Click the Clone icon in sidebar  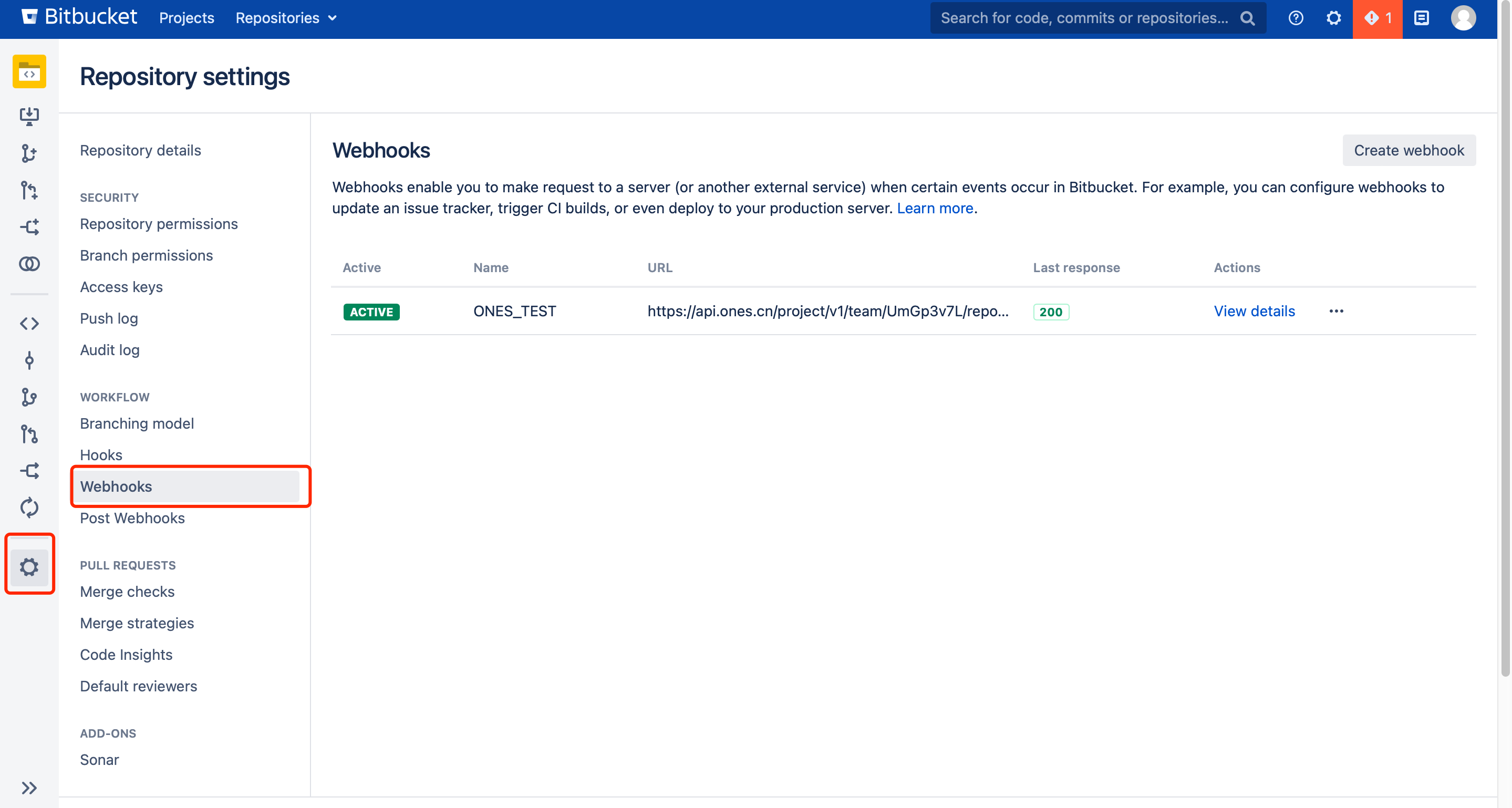tap(29, 116)
